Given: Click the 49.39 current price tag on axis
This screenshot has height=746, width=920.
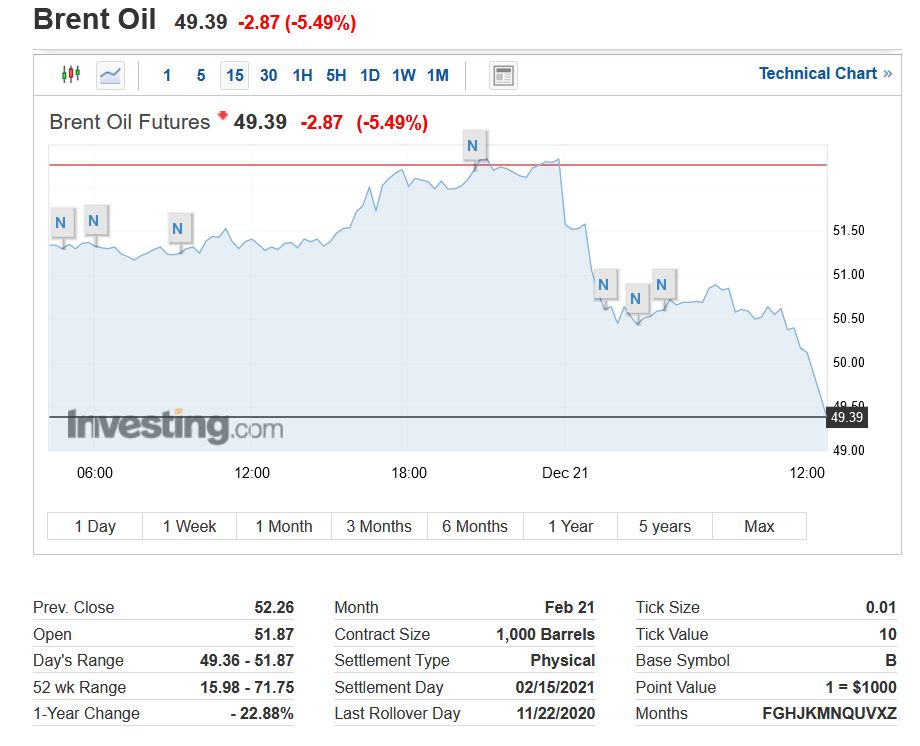Looking at the screenshot, I should tap(847, 417).
